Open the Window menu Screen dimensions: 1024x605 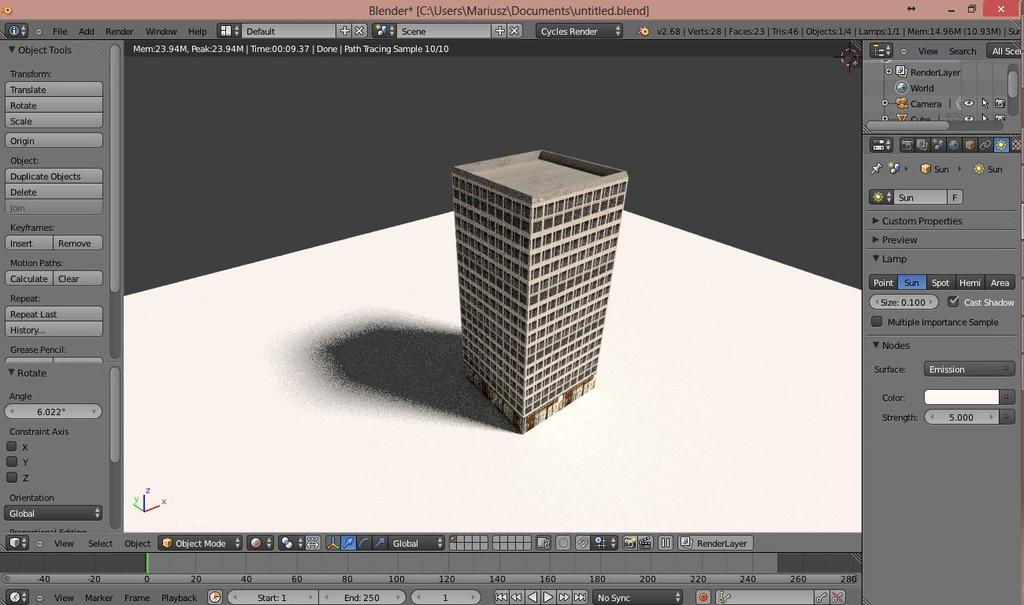pos(161,31)
